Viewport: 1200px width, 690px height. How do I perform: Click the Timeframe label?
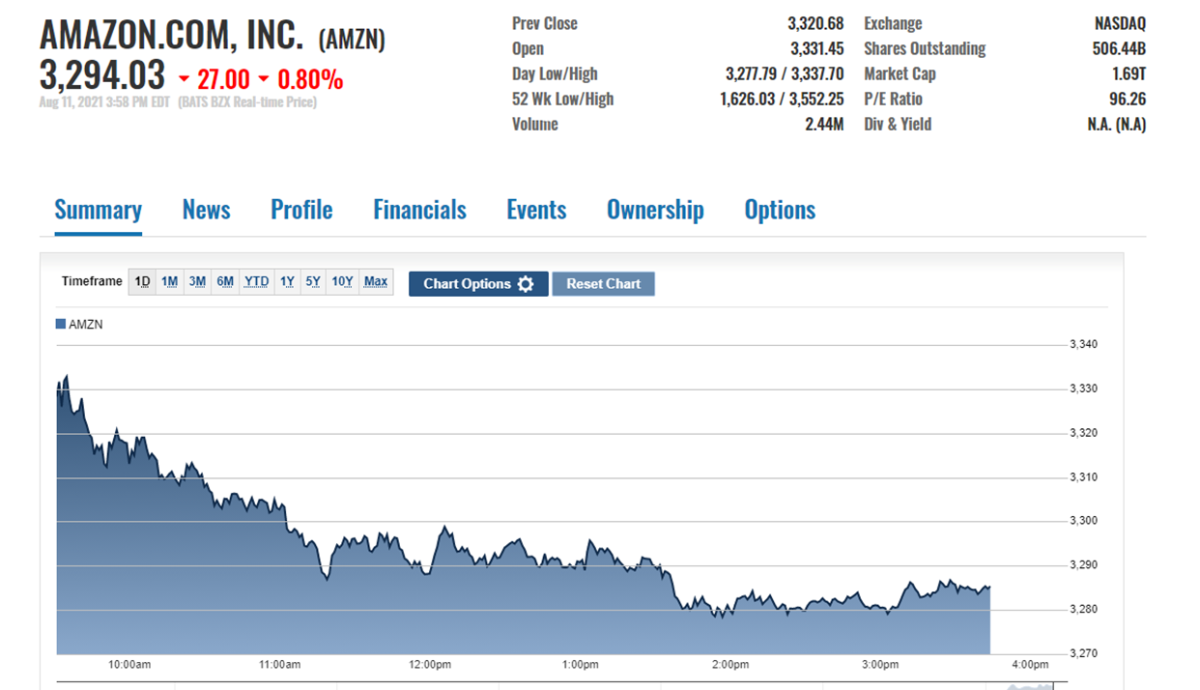click(x=92, y=282)
